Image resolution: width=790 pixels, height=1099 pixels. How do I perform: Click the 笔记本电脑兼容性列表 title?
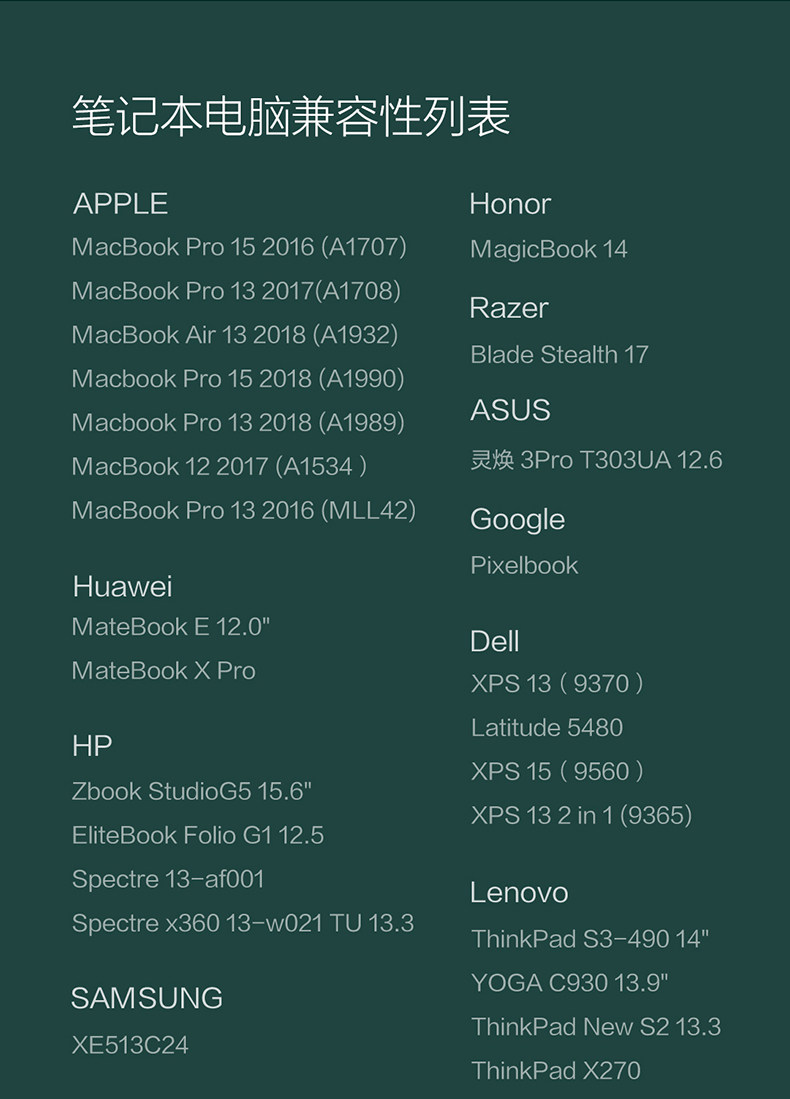click(291, 117)
